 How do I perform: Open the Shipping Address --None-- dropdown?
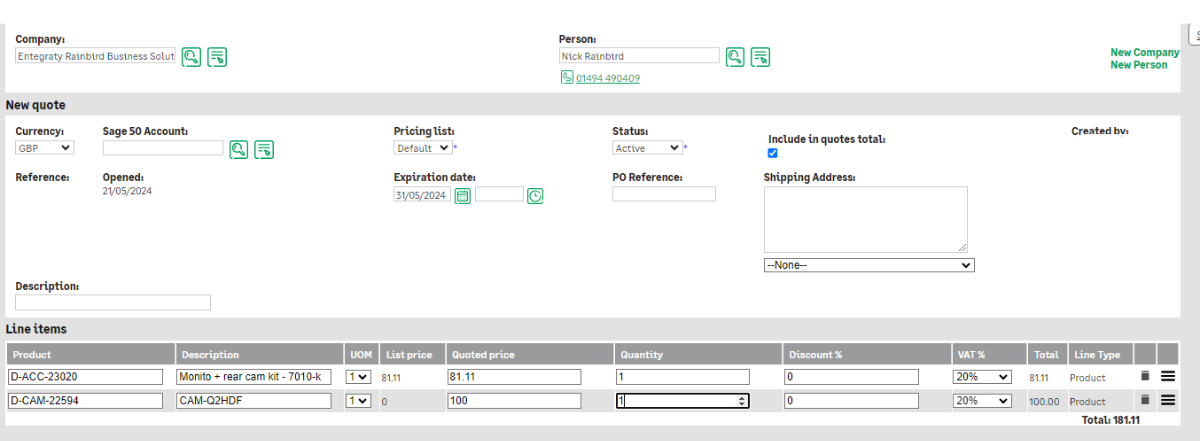tap(869, 265)
